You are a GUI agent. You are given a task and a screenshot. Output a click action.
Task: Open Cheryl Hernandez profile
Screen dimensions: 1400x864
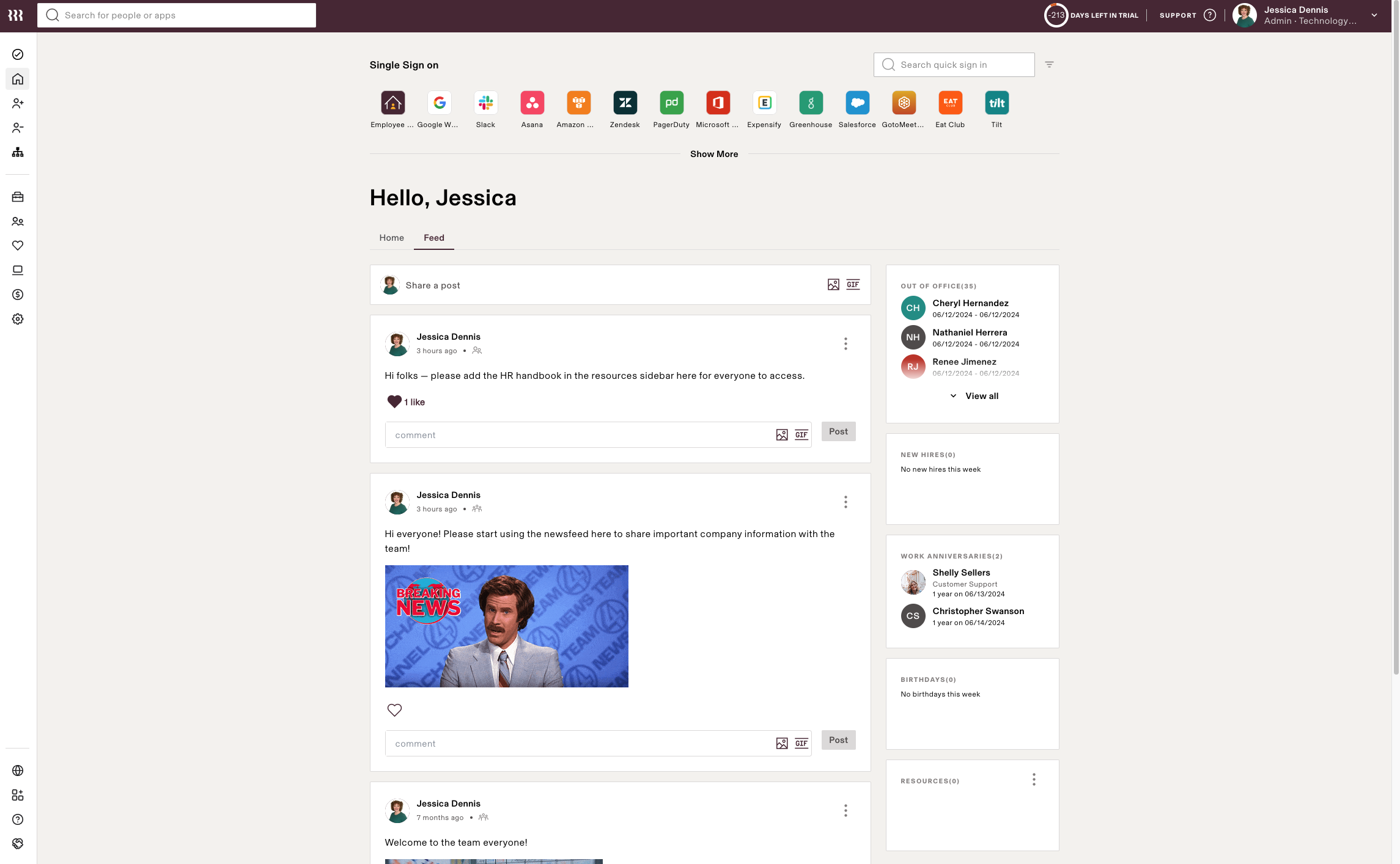970,303
